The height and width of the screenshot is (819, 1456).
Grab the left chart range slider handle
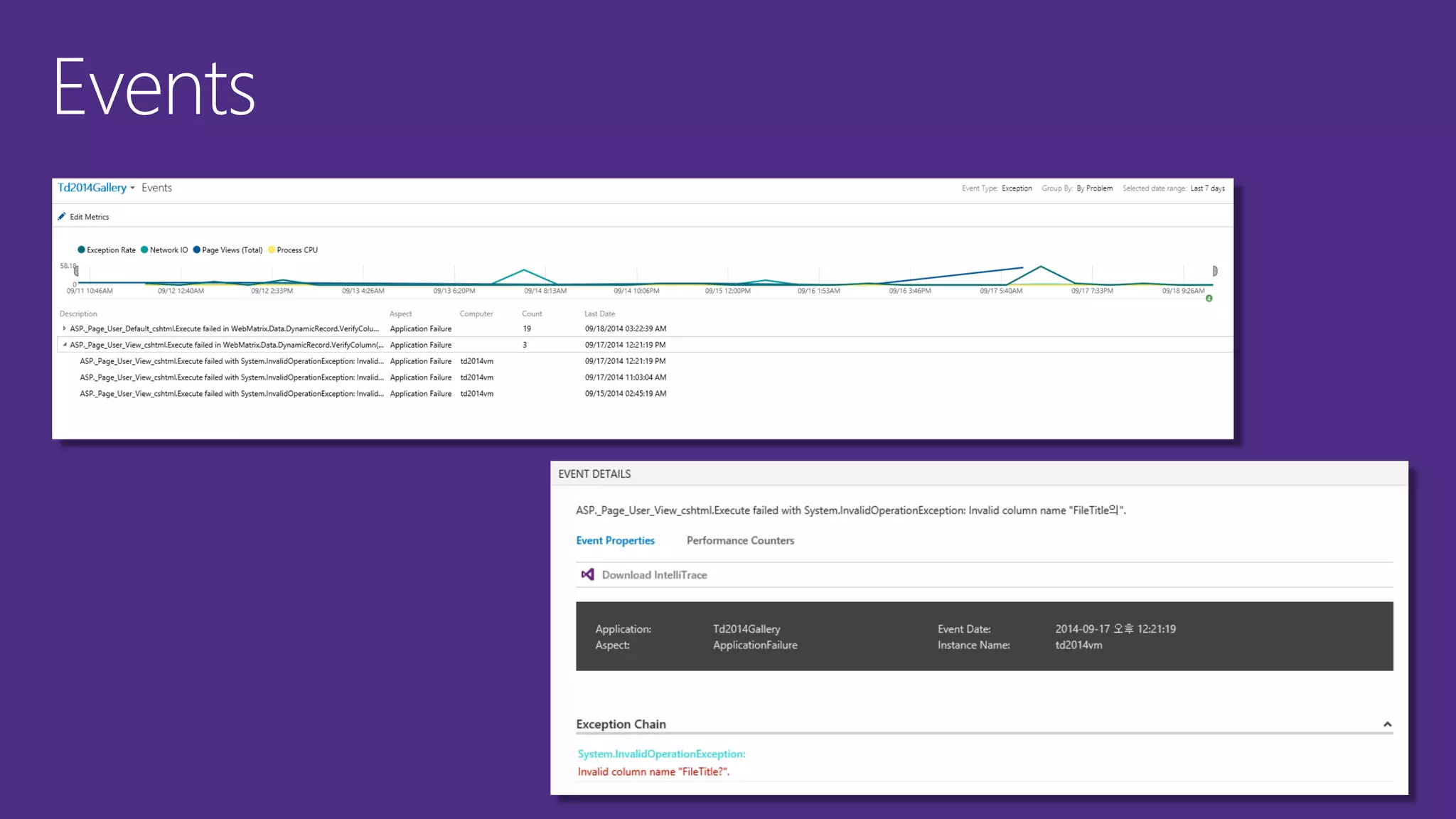pos(76,271)
